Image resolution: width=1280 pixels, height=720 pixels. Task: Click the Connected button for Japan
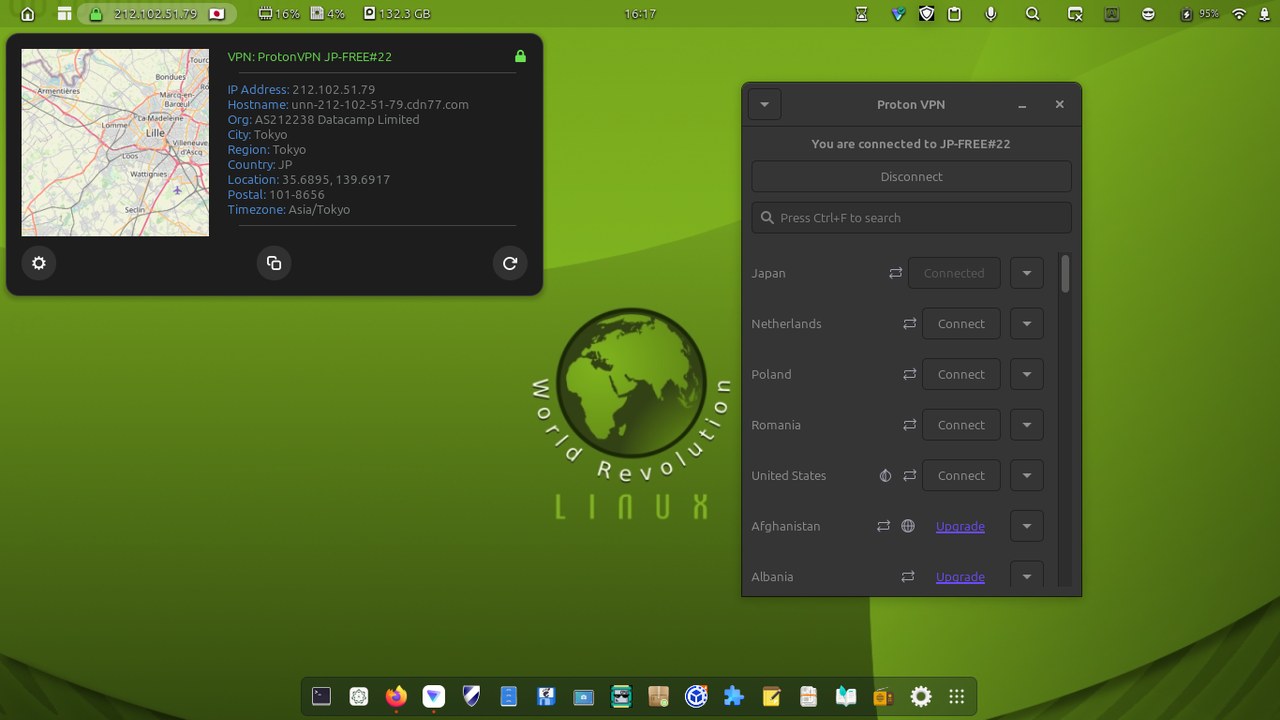[954, 273]
